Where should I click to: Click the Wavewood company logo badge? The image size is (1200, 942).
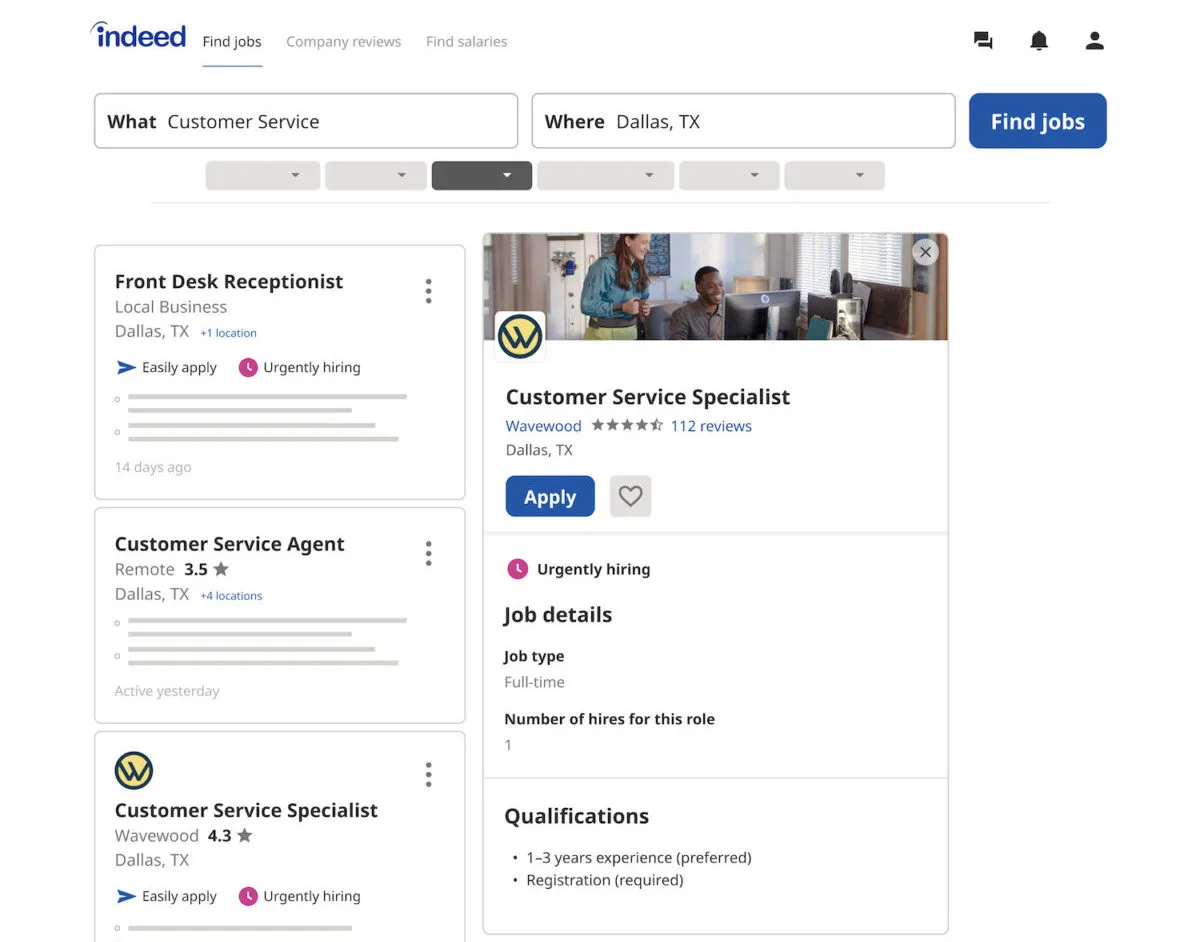tap(518, 337)
